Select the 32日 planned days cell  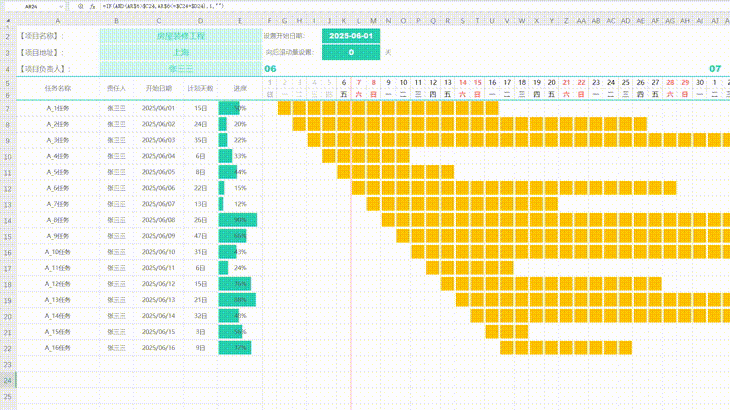[201, 316]
